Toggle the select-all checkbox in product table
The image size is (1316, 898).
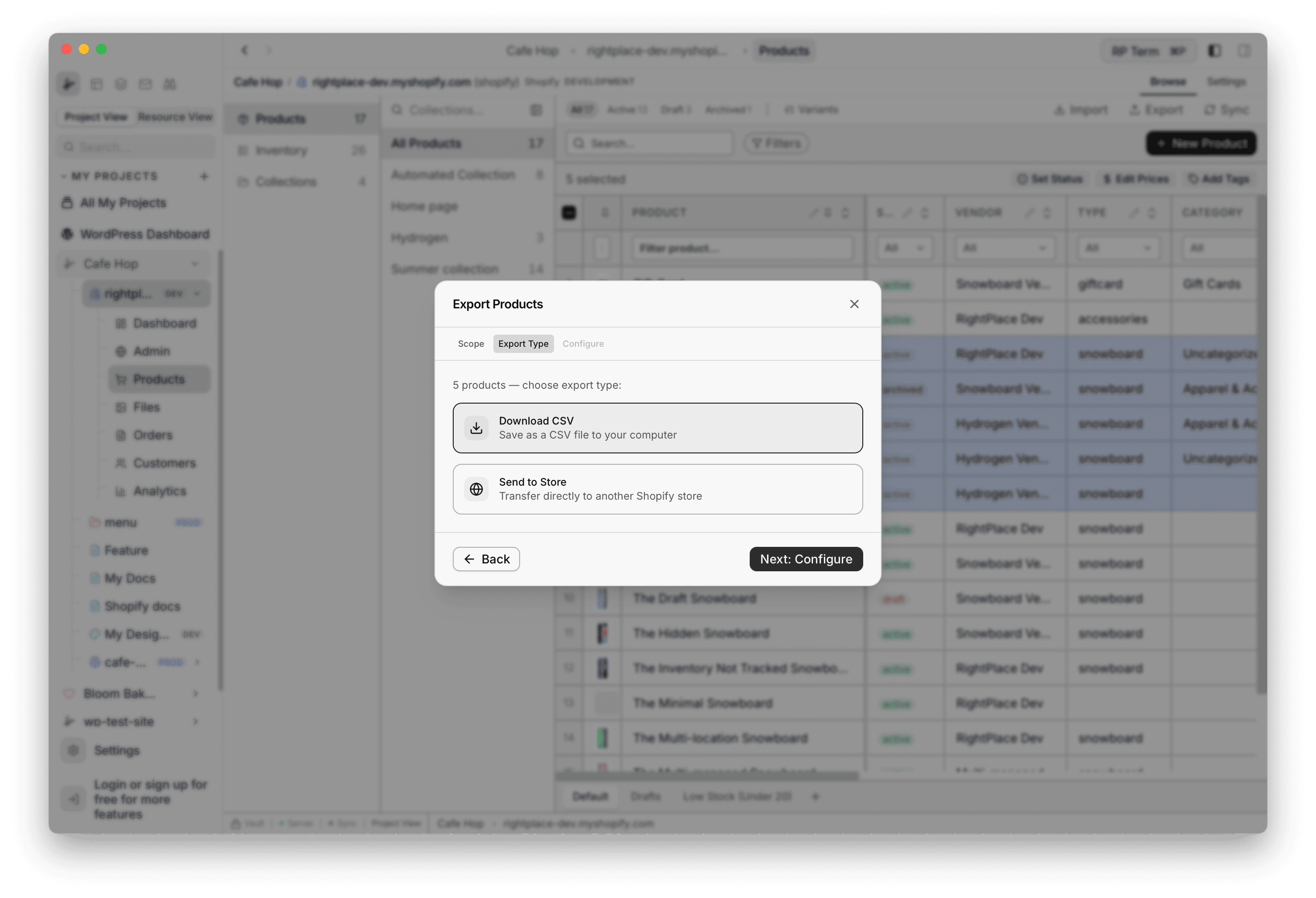coord(568,212)
